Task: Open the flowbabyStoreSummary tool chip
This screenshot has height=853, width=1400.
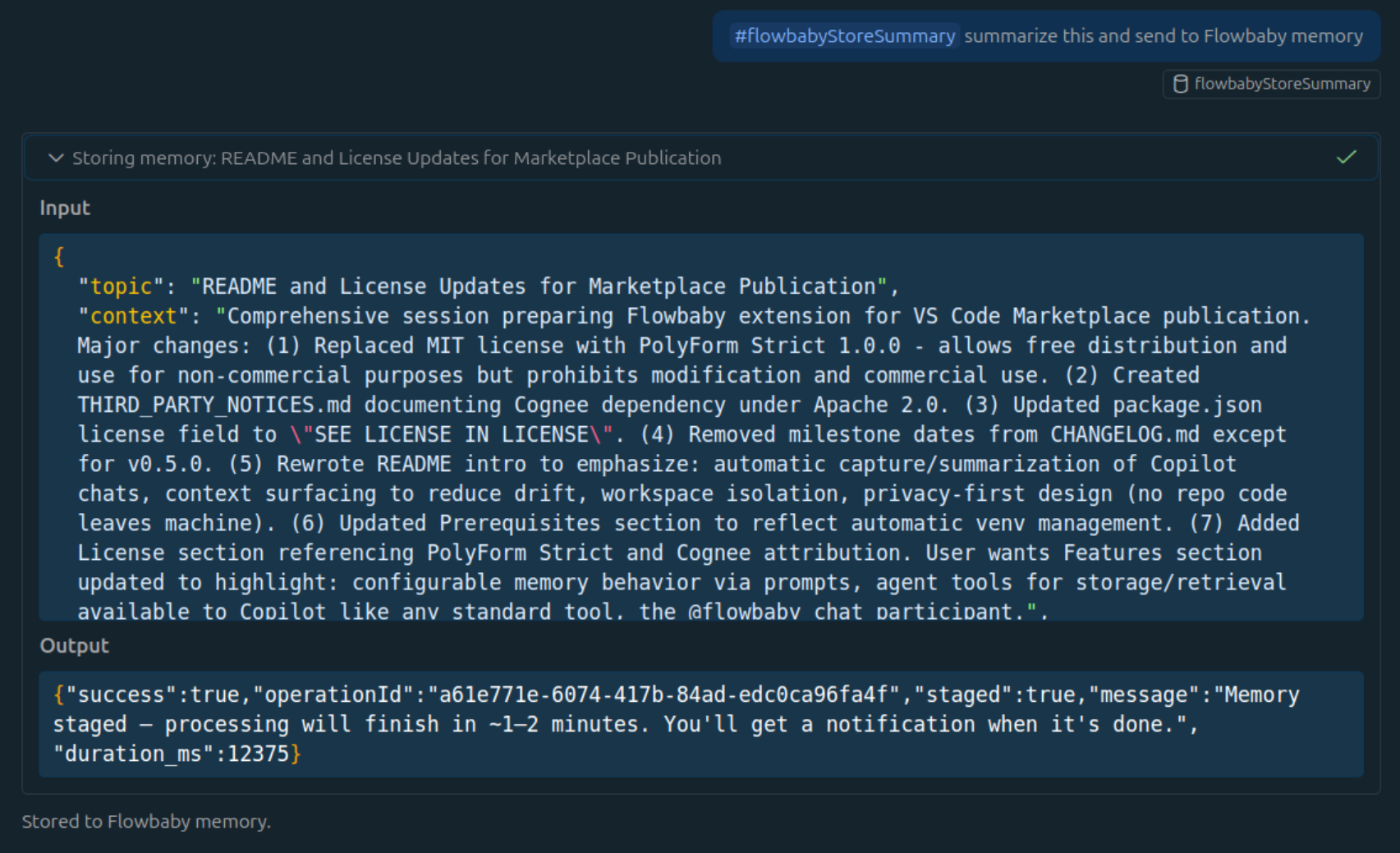Action: point(1271,84)
